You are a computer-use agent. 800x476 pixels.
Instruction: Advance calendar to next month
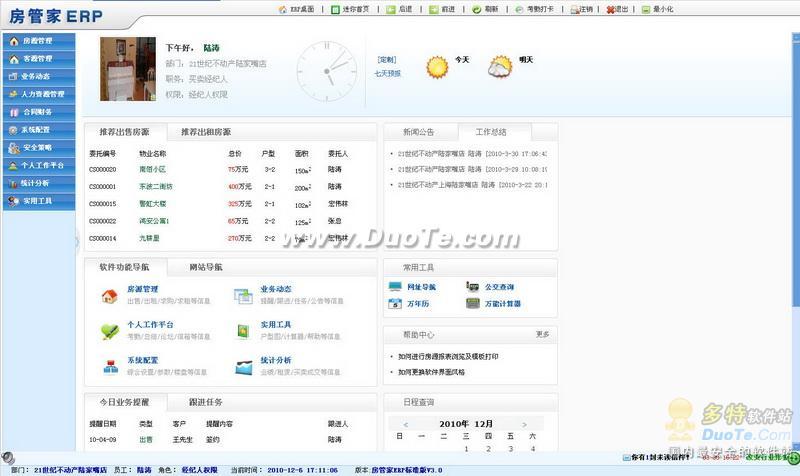tap(524, 424)
